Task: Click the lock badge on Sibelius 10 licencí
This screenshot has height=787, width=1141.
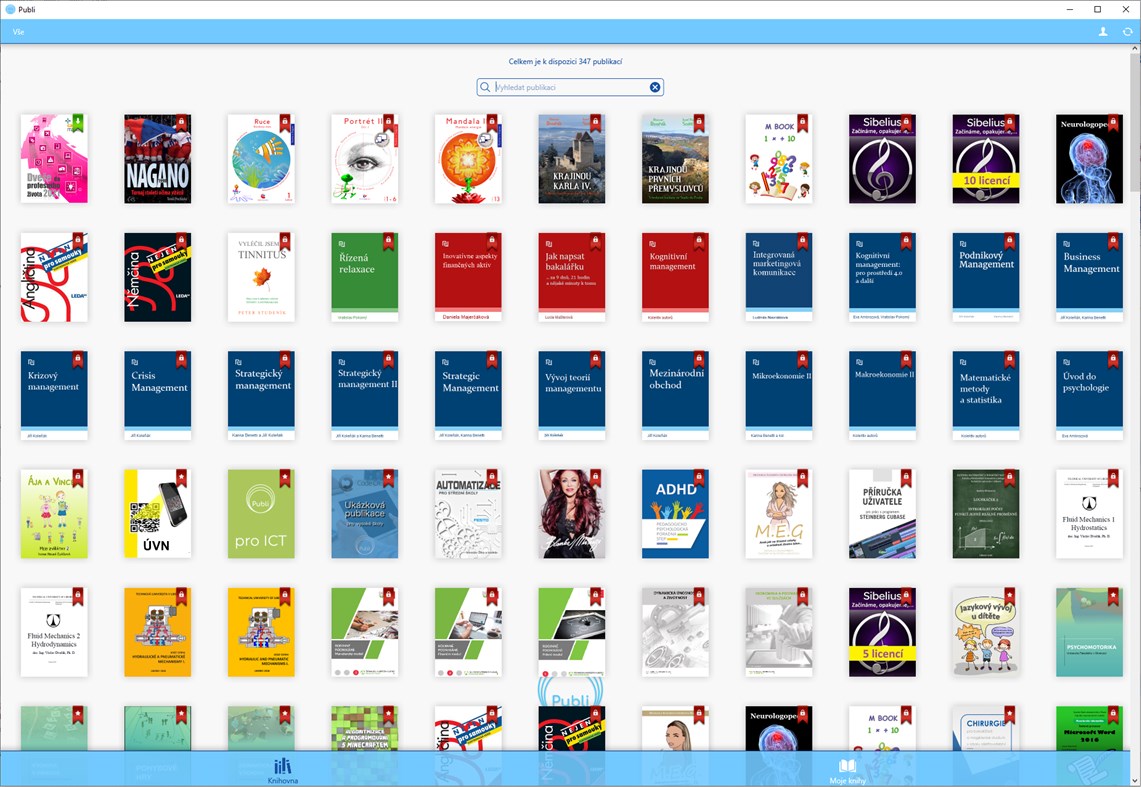Action: (1010, 122)
